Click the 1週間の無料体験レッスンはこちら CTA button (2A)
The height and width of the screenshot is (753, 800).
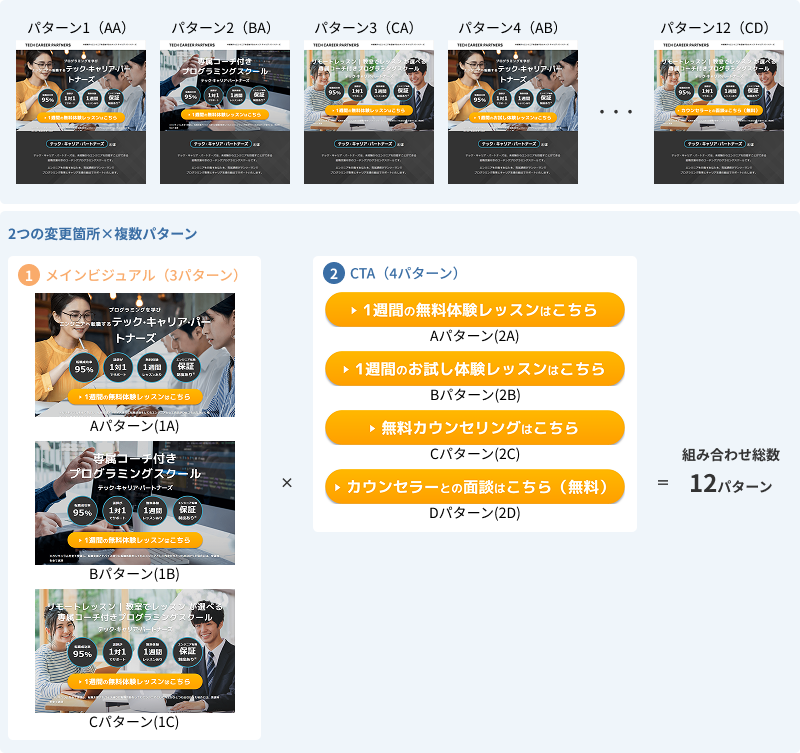click(x=474, y=310)
